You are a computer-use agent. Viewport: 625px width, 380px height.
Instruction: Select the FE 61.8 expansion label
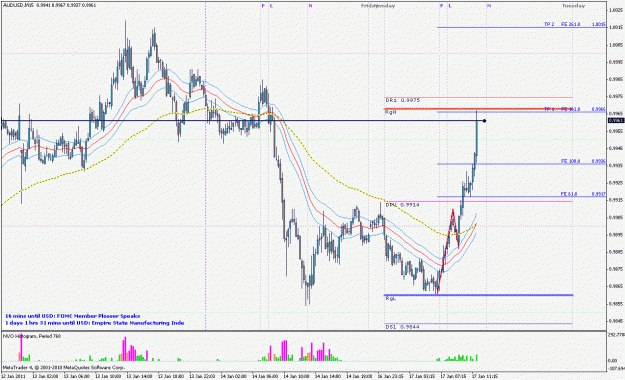tap(569, 194)
